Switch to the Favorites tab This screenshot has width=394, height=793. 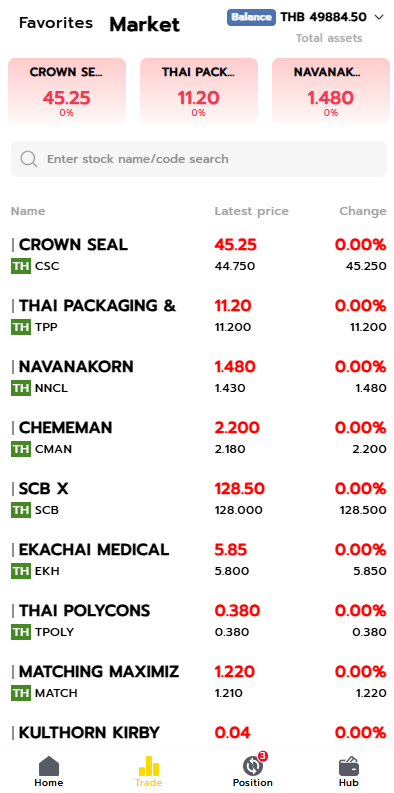[x=56, y=23]
